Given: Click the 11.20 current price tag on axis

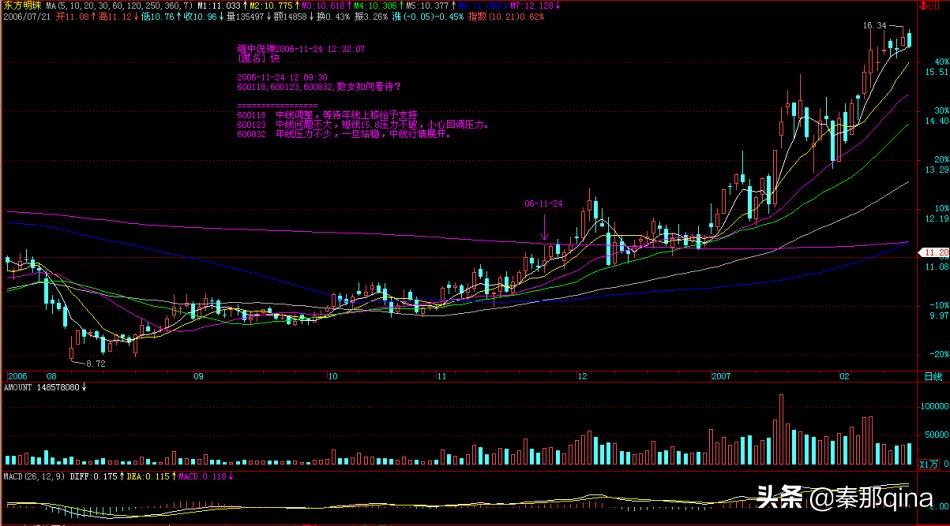Looking at the screenshot, I should point(934,252).
